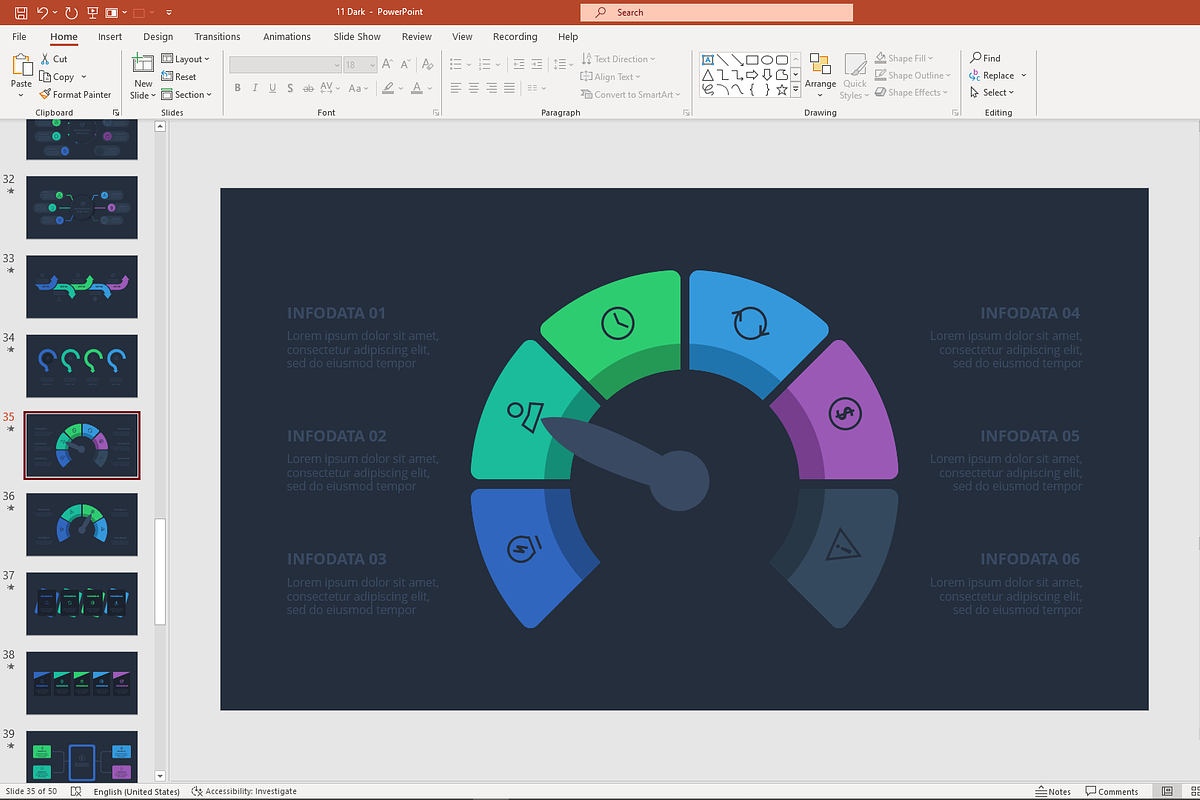Screen dimensions: 1200x800
Task: Open the File tab
Action: (19, 37)
